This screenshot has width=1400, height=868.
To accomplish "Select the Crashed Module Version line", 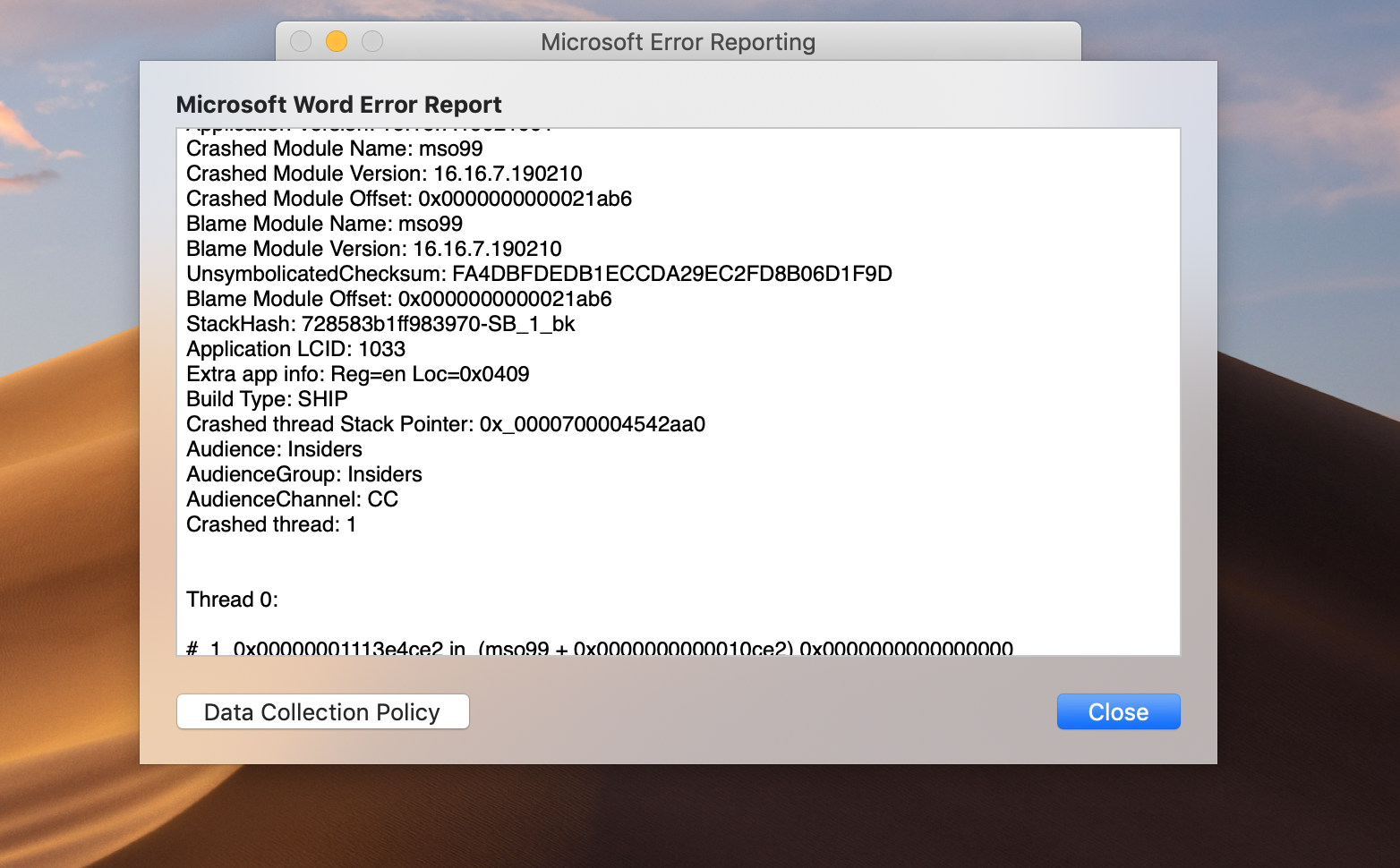I will (x=384, y=174).
